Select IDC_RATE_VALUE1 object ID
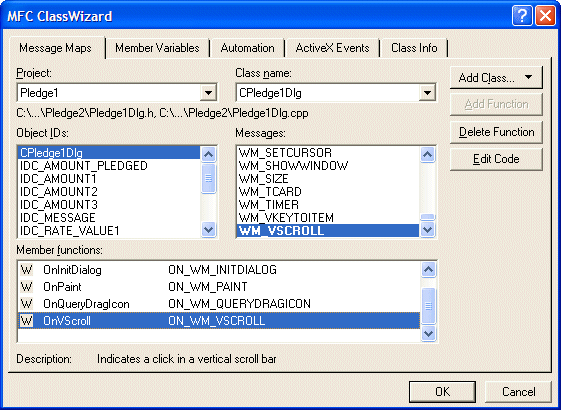Image resolution: width=561 pixels, height=410 pixels. click(109, 231)
